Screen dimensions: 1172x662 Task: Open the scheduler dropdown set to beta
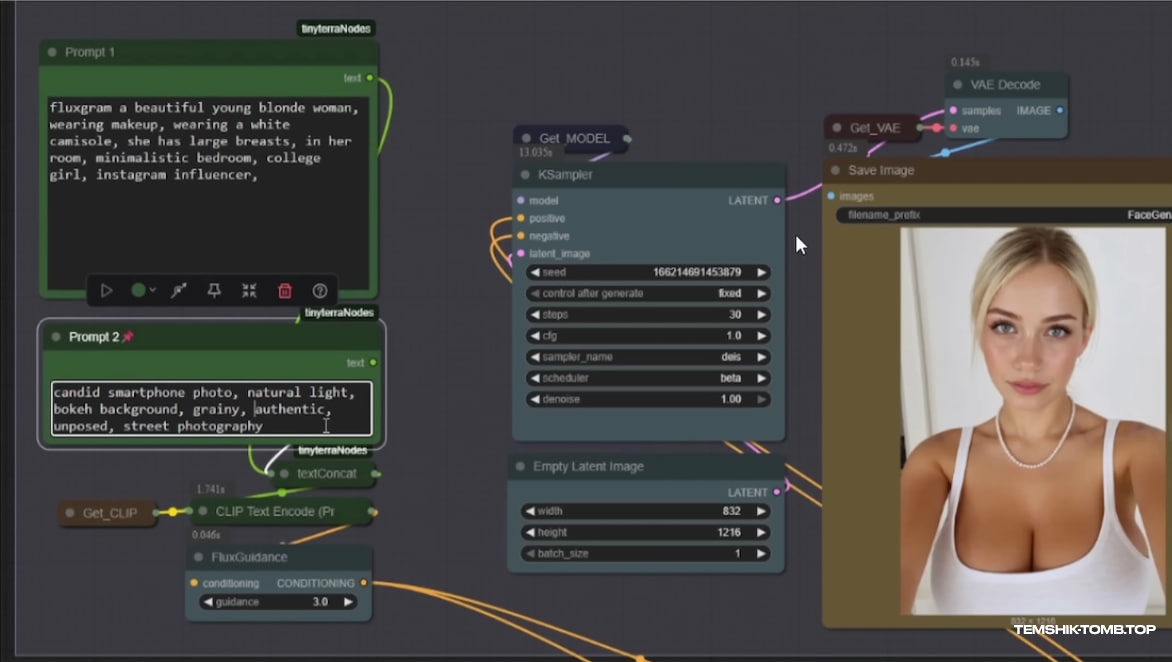click(x=648, y=378)
